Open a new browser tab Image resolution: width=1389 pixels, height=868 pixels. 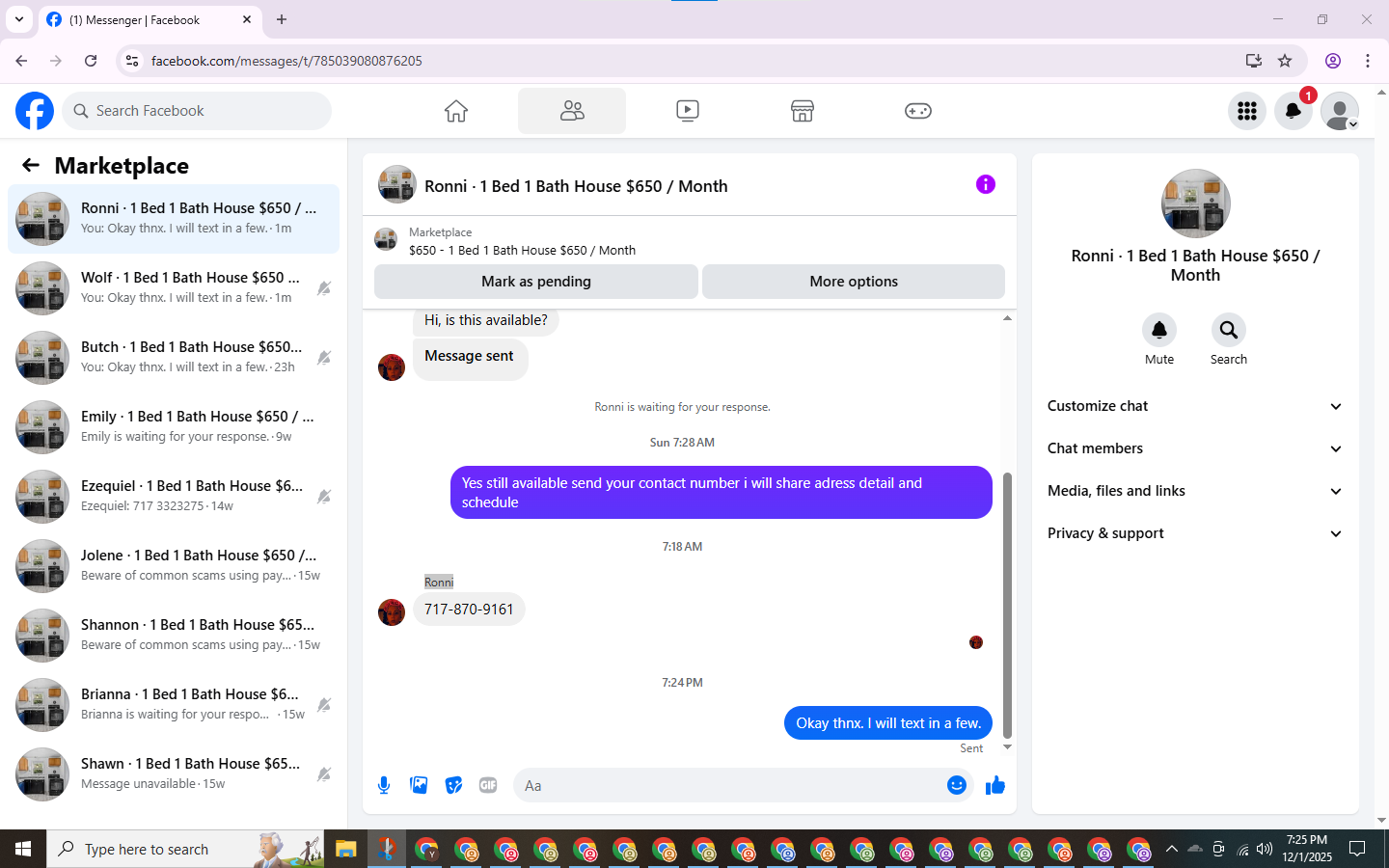[282, 19]
